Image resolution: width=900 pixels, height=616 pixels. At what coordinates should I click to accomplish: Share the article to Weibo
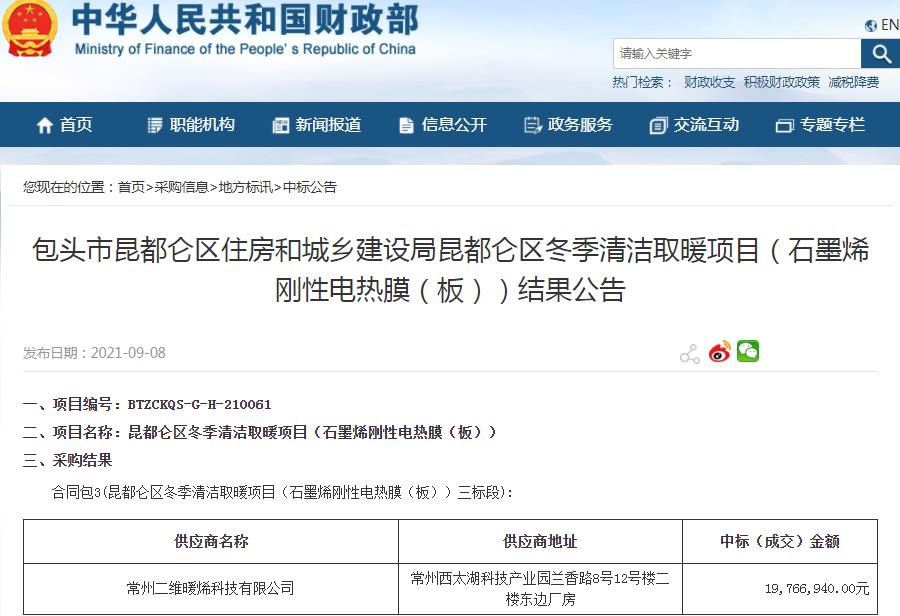click(x=719, y=352)
